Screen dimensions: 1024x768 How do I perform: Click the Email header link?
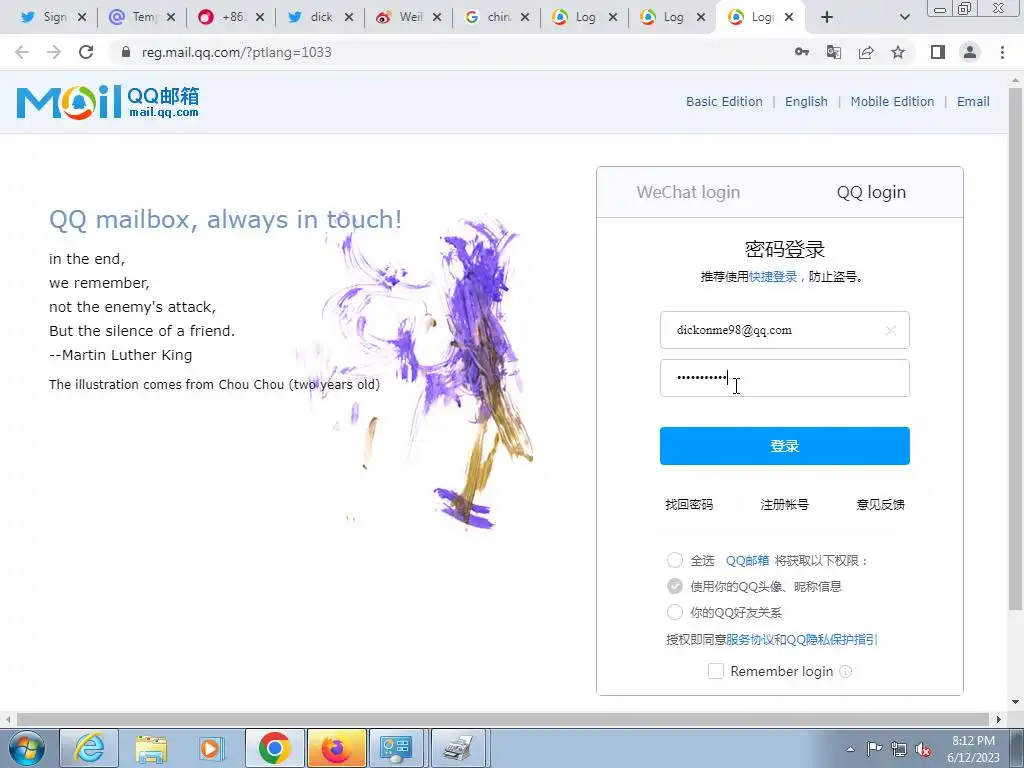[973, 101]
